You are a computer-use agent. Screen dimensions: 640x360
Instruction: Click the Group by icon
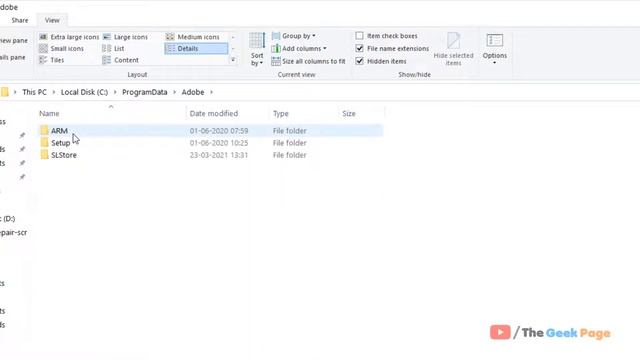click(276, 36)
